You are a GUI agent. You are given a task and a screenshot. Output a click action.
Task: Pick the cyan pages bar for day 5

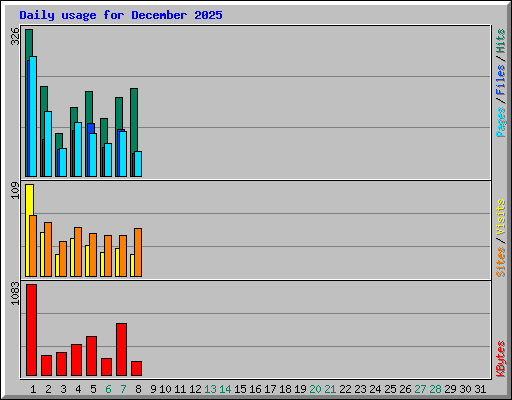point(93,155)
